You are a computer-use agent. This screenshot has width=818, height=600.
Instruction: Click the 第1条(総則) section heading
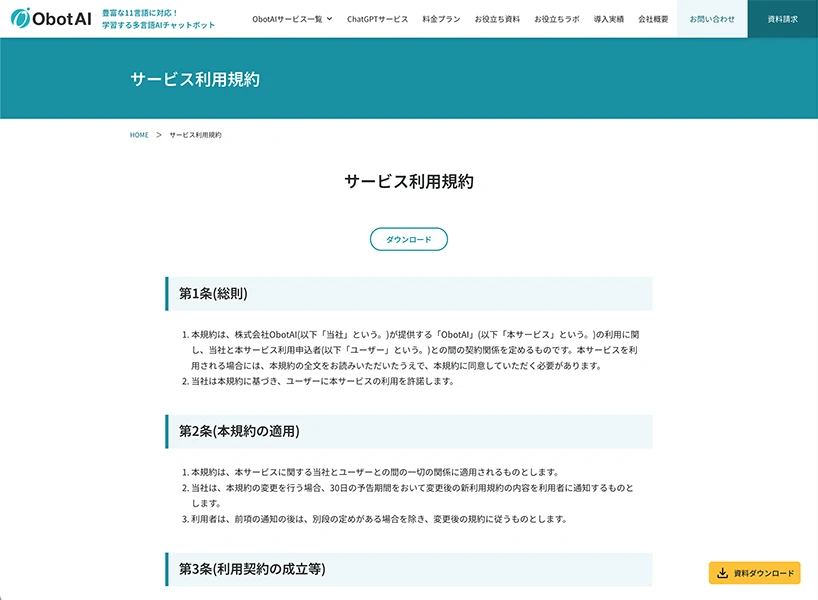click(x=213, y=294)
